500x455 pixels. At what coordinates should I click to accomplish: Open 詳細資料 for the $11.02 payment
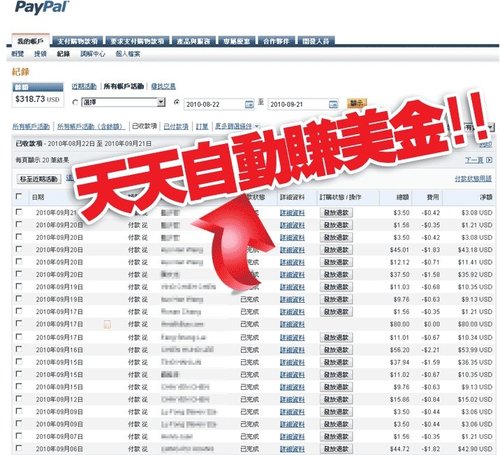point(292,375)
